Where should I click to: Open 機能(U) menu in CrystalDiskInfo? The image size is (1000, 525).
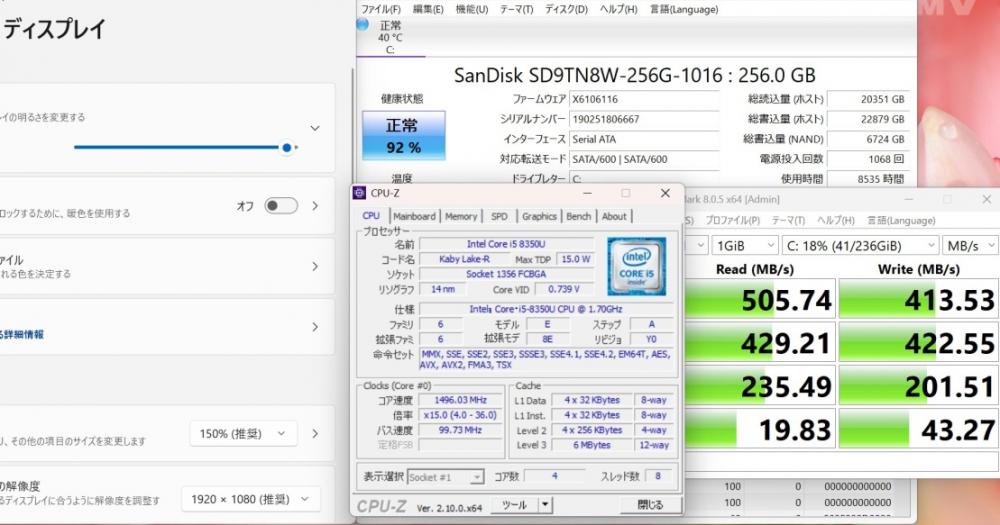point(472,9)
